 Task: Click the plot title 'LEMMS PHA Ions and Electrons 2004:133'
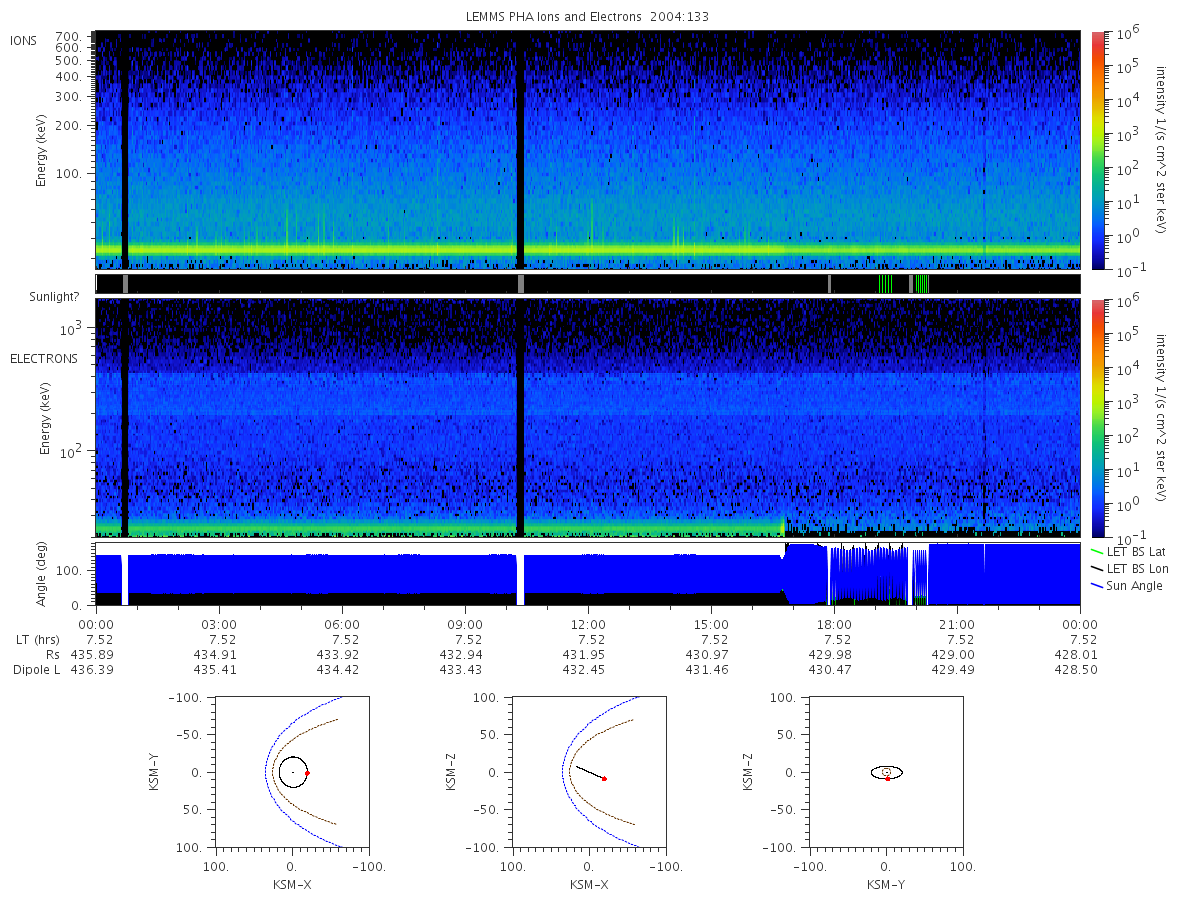[588, 17]
